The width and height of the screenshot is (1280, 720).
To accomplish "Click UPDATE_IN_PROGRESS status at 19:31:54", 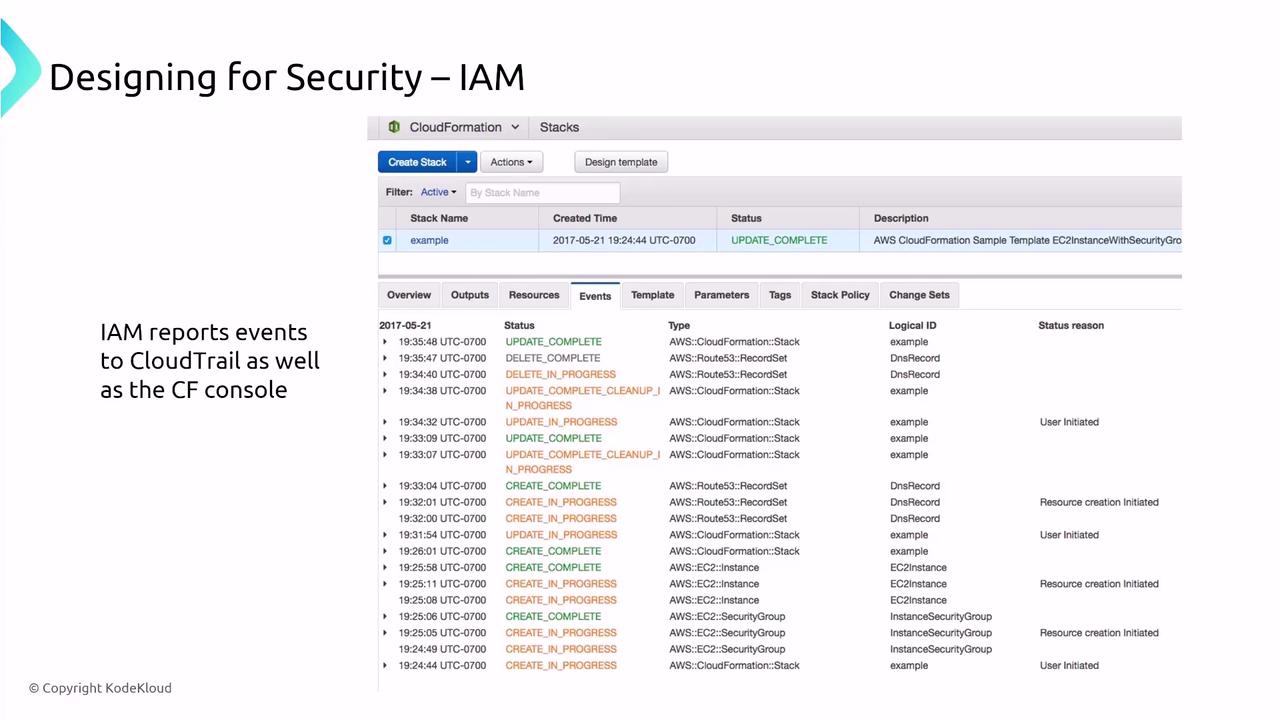I will (x=561, y=535).
